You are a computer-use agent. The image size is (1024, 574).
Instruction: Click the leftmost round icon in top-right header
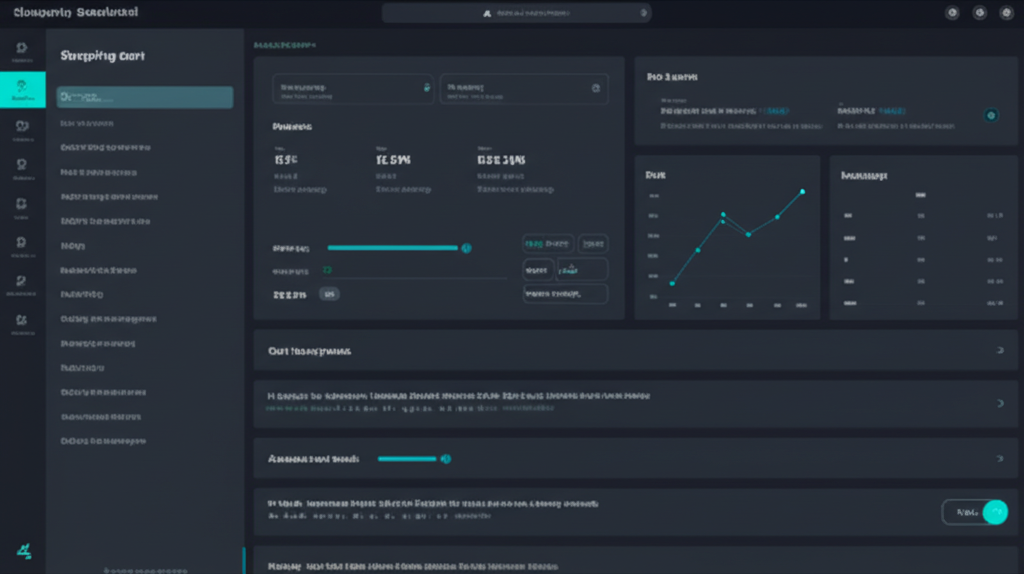coord(951,13)
